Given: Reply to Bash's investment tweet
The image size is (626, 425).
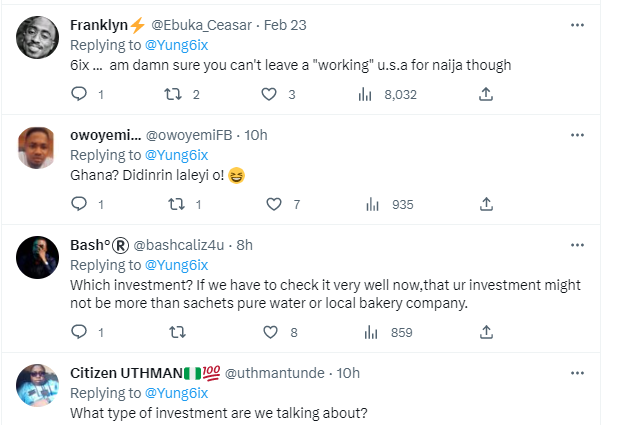Looking at the screenshot, I should (x=80, y=332).
